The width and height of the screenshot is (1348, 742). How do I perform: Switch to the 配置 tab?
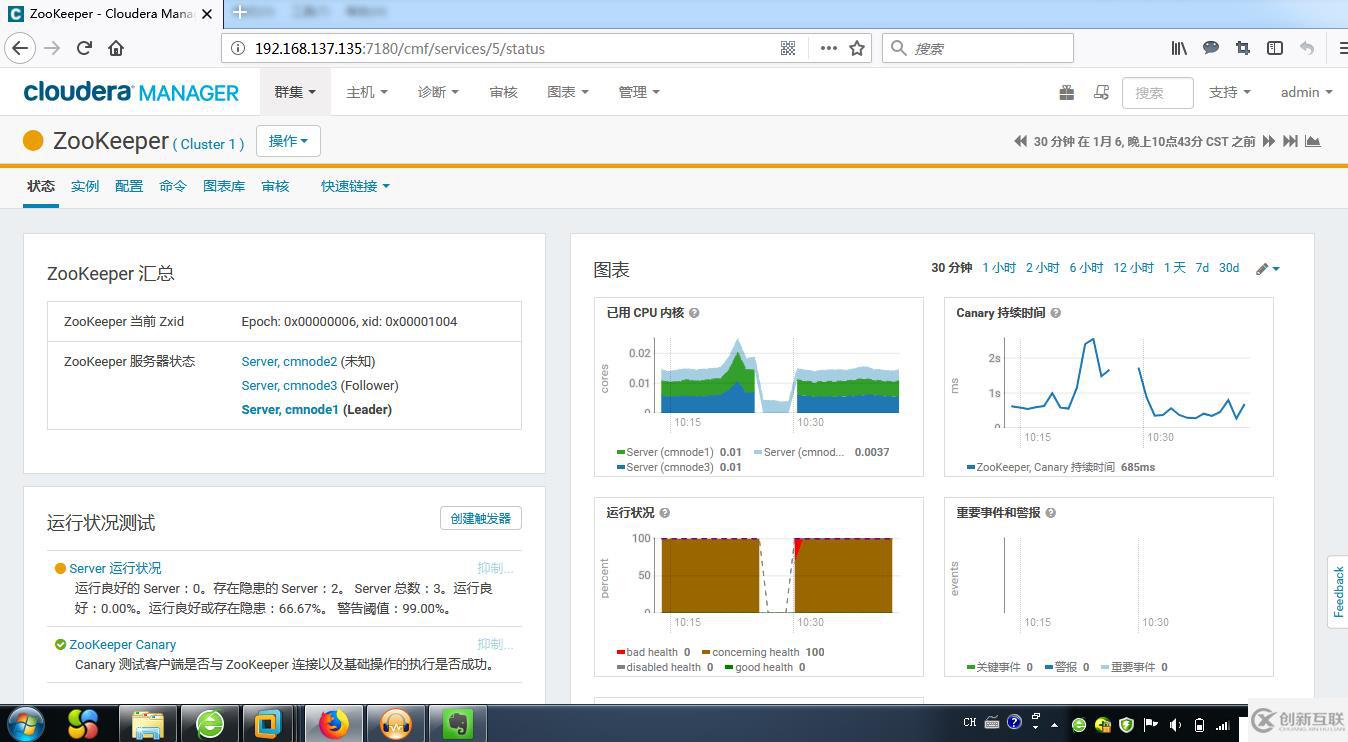(x=129, y=186)
